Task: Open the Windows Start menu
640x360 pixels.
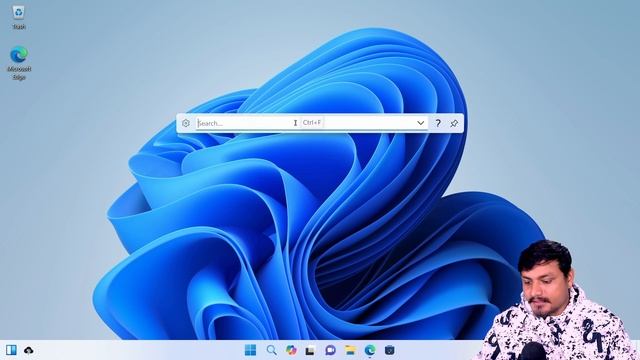Action: click(250, 350)
